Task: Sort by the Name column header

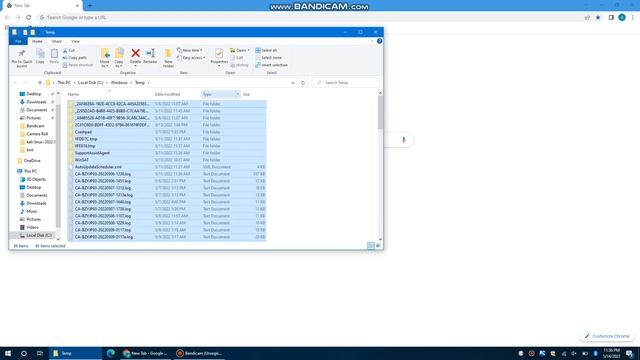Action: pyautogui.click(x=109, y=94)
